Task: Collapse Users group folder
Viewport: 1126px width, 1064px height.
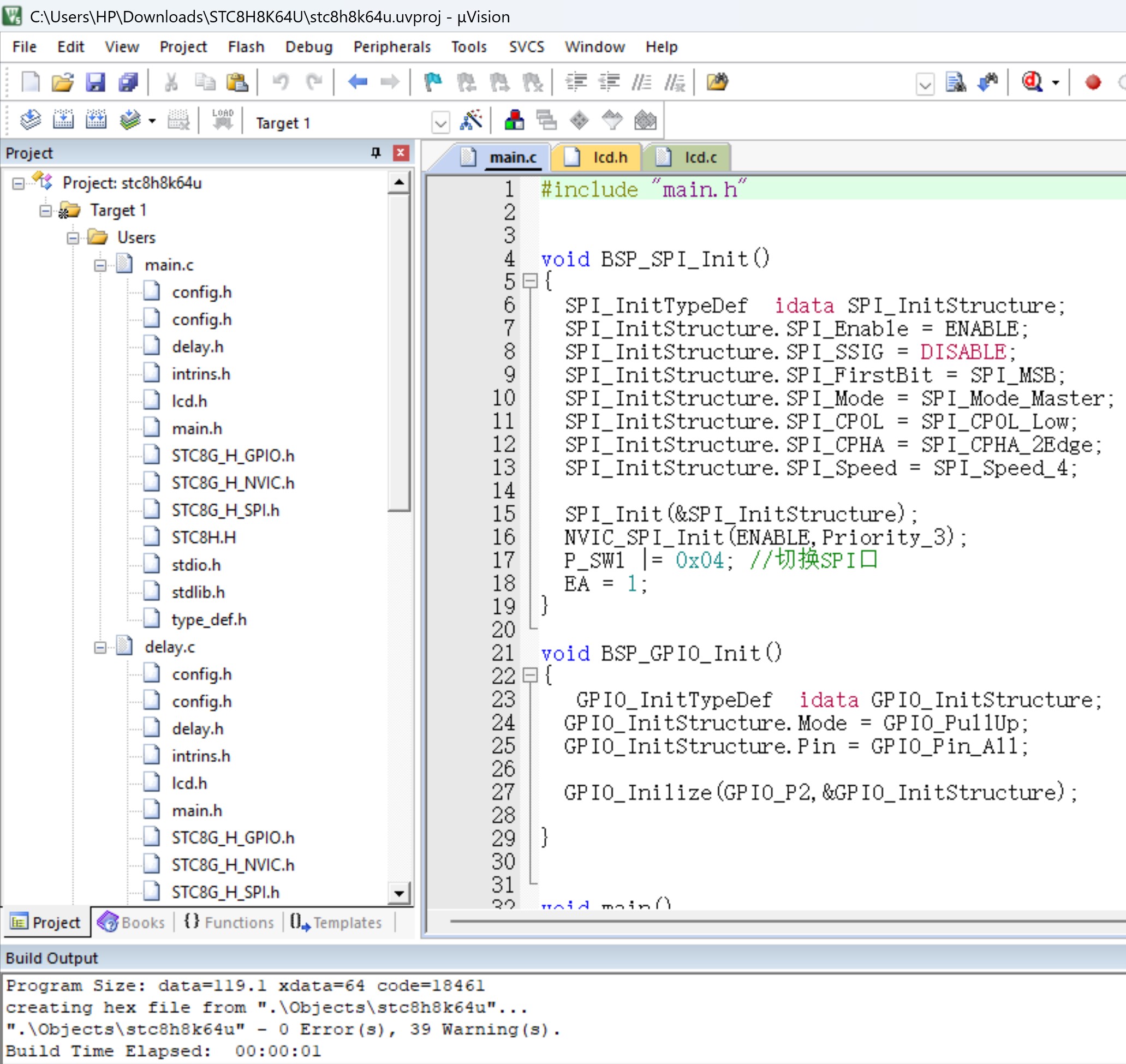Action: (x=73, y=238)
